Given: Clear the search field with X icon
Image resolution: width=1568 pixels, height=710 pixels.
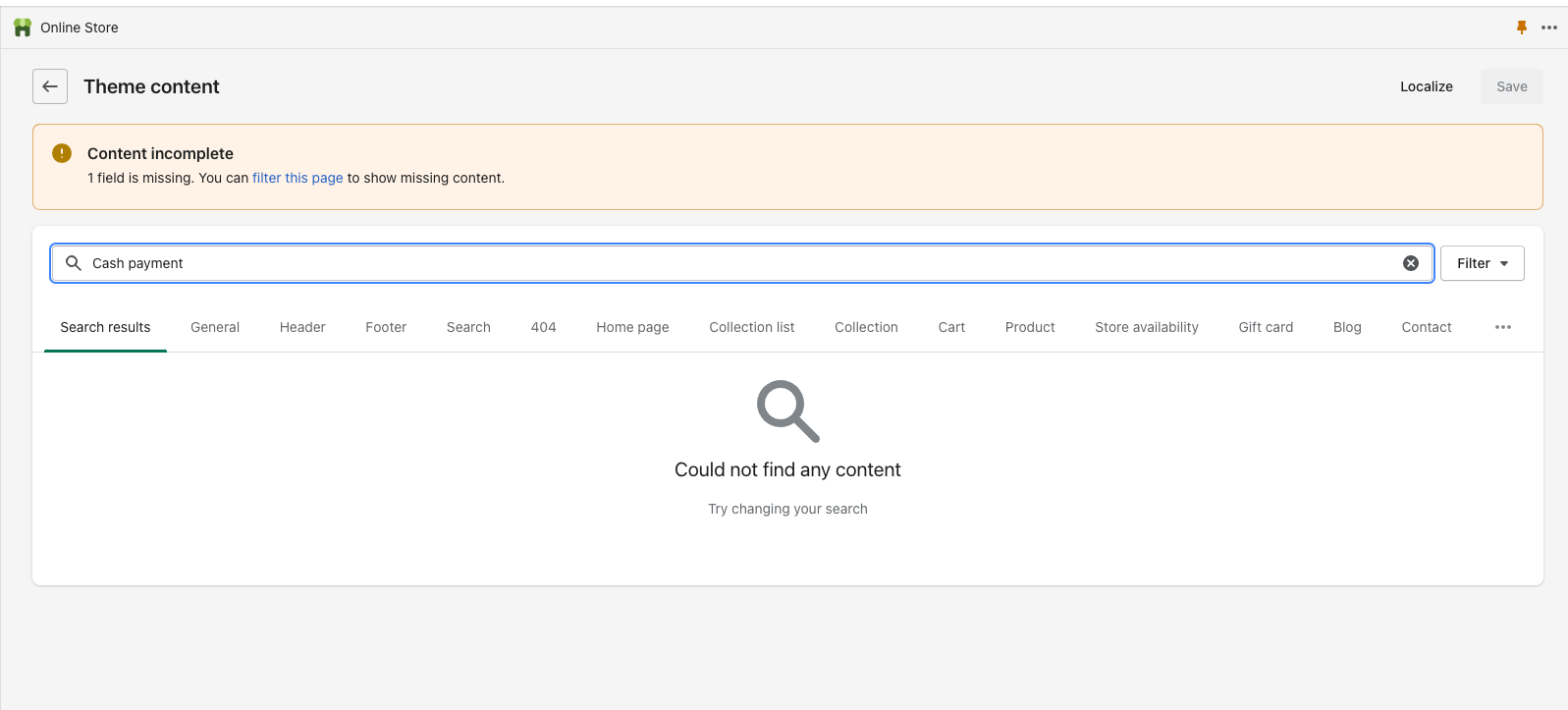Looking at the screenshot, I should click(x=1411, y=263).
